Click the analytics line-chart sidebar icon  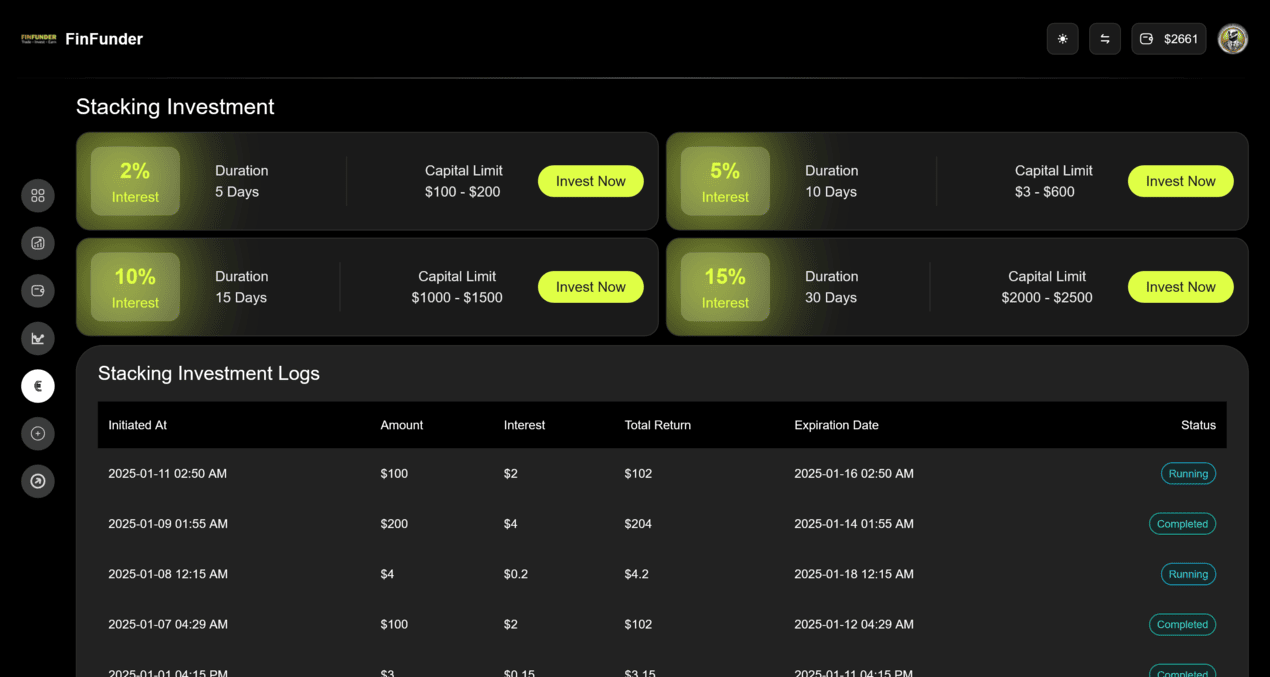(38, 338)
